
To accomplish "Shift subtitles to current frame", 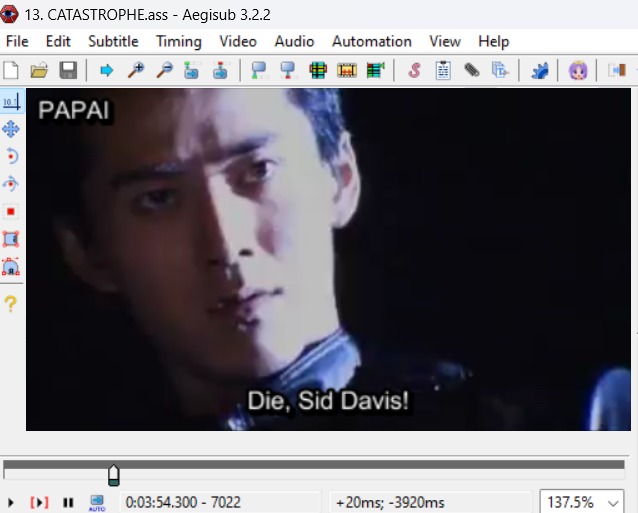I will pyautogui.click(x=376, y=70).
